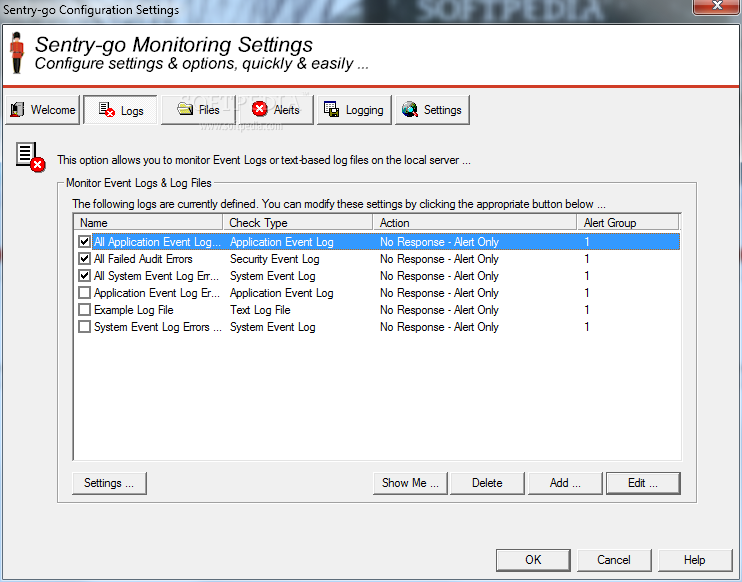Close the Sentry-go Configuration Settings window
The image size is (742, 582).
point(717,6)
